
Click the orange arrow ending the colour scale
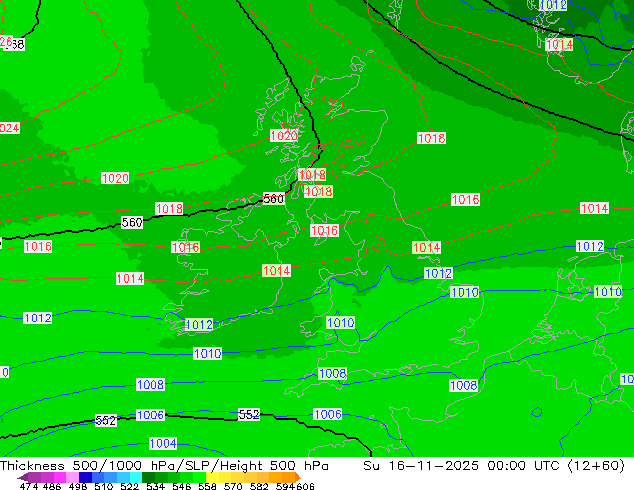coord(298,477)
